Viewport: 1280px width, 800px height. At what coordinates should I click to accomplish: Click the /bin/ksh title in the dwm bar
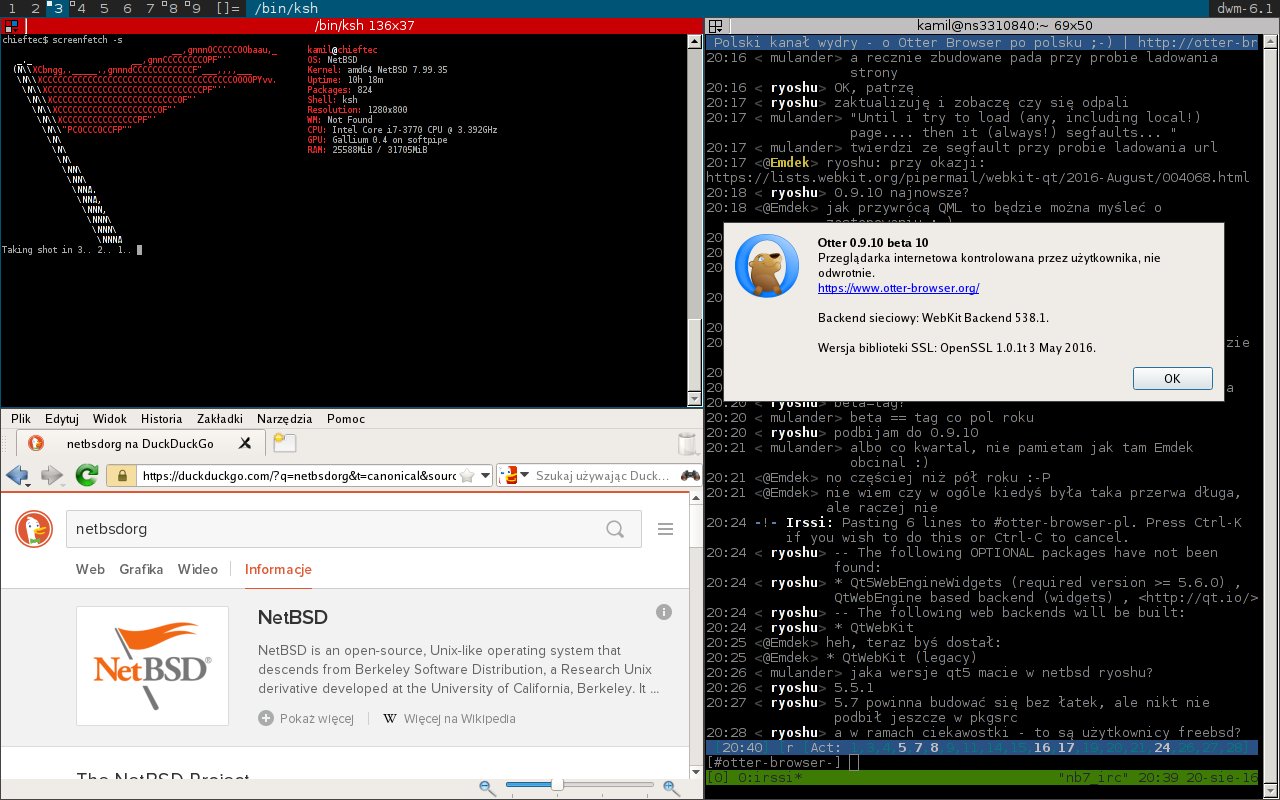click(x=288, y=8)
